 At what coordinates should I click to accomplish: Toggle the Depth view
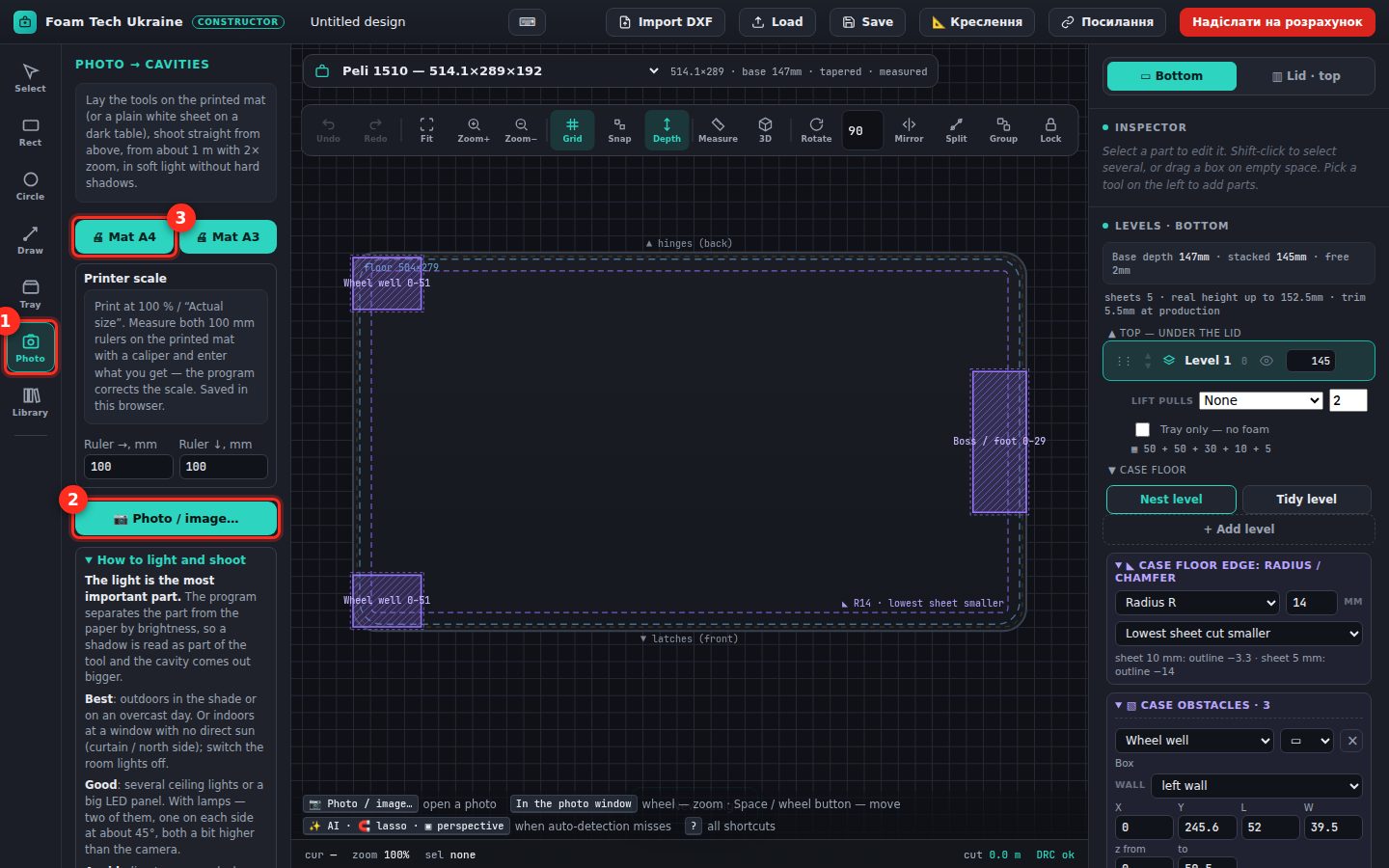(667, 130)
